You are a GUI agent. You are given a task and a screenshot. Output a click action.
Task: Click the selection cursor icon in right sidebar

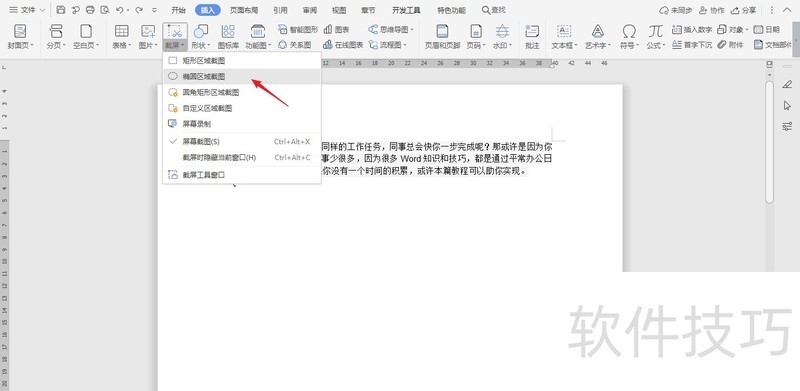pyautogui.click(x=787, y=106)
